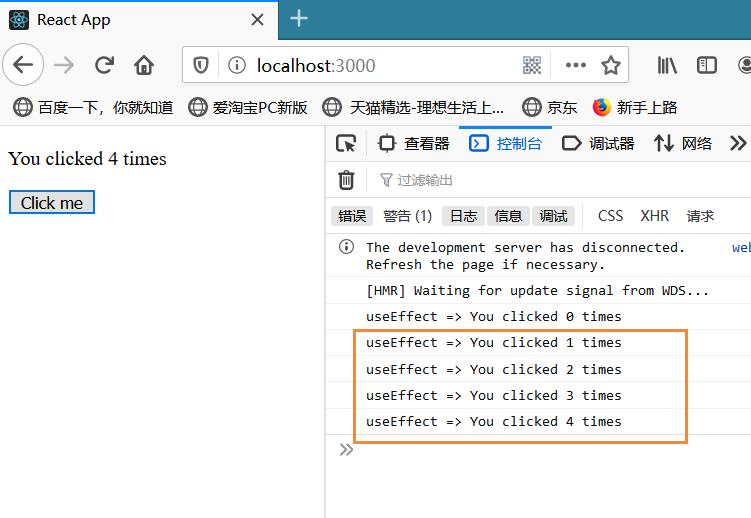Focus the 过滤输出 filter output field

tap(560, 180)
